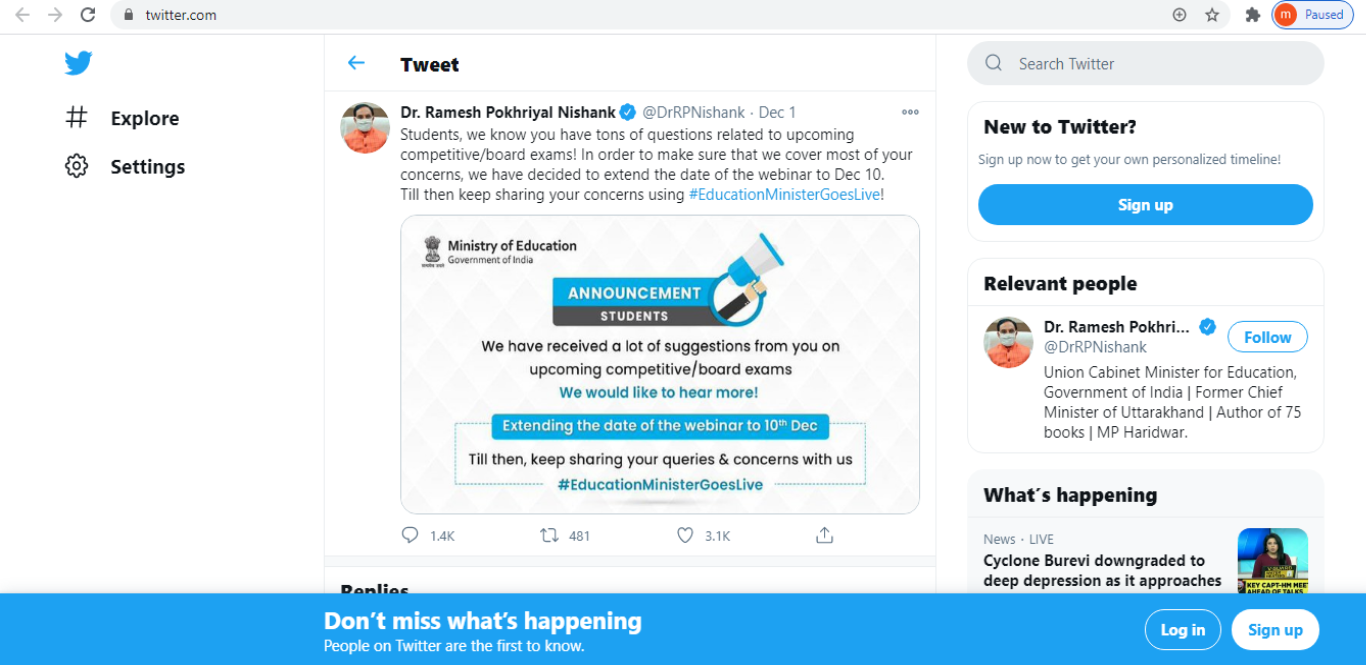Like the tweet with heart icon

pos(685,536)
